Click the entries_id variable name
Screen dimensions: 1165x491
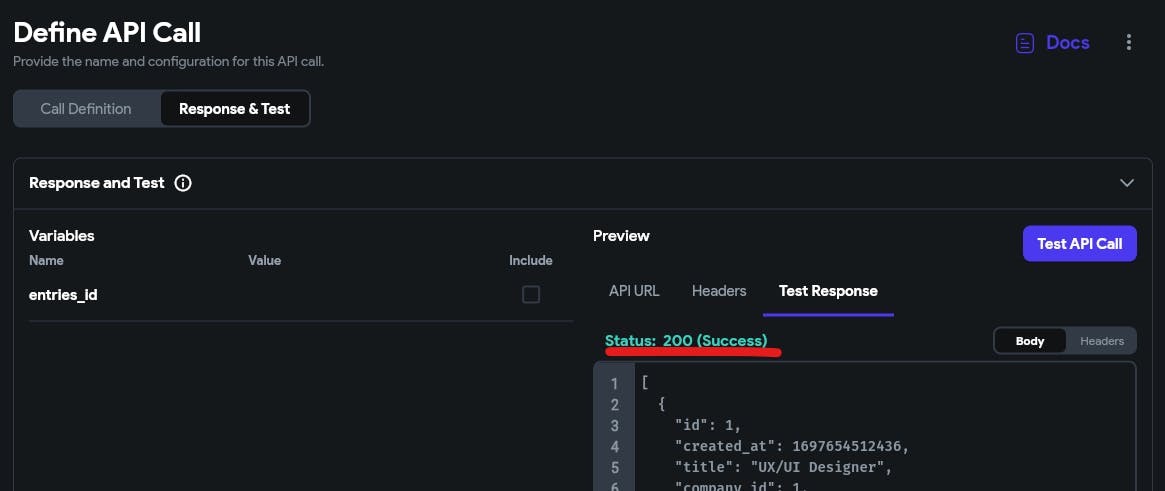[63, 295]
